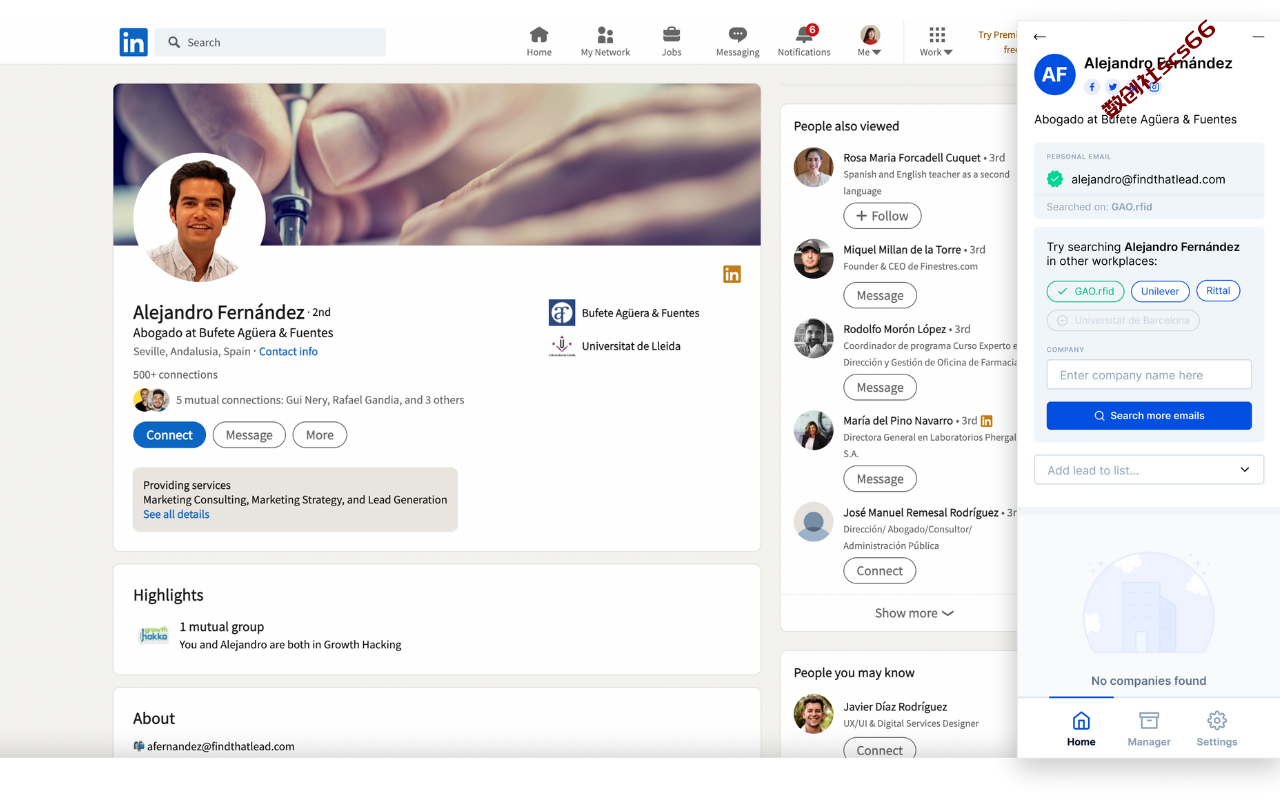Open José Manuel Remesal Rodríguez's avatar

click(x=814, y=522)
